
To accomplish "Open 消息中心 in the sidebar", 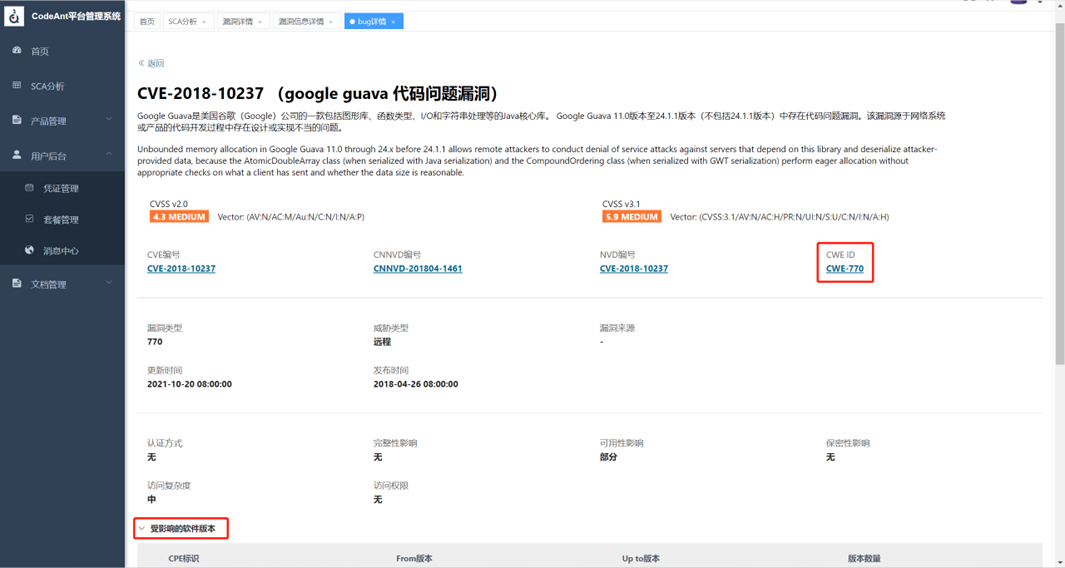I will (x=62, y=251).
